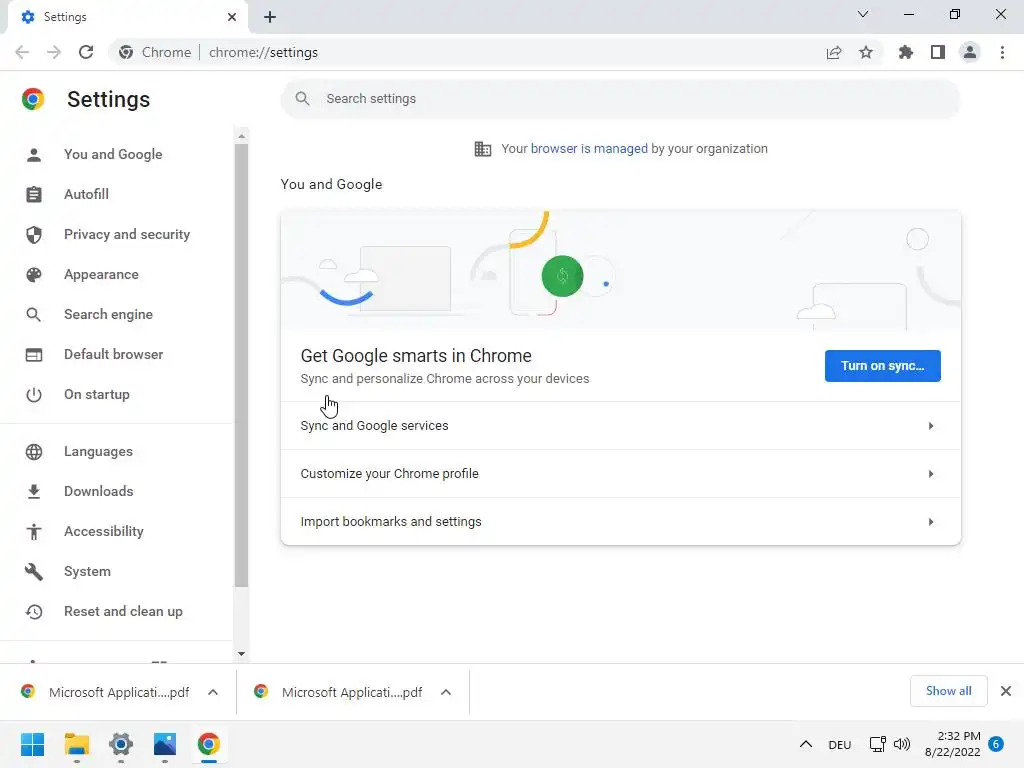Click the Turn on sync button

[x=882, y=366]
